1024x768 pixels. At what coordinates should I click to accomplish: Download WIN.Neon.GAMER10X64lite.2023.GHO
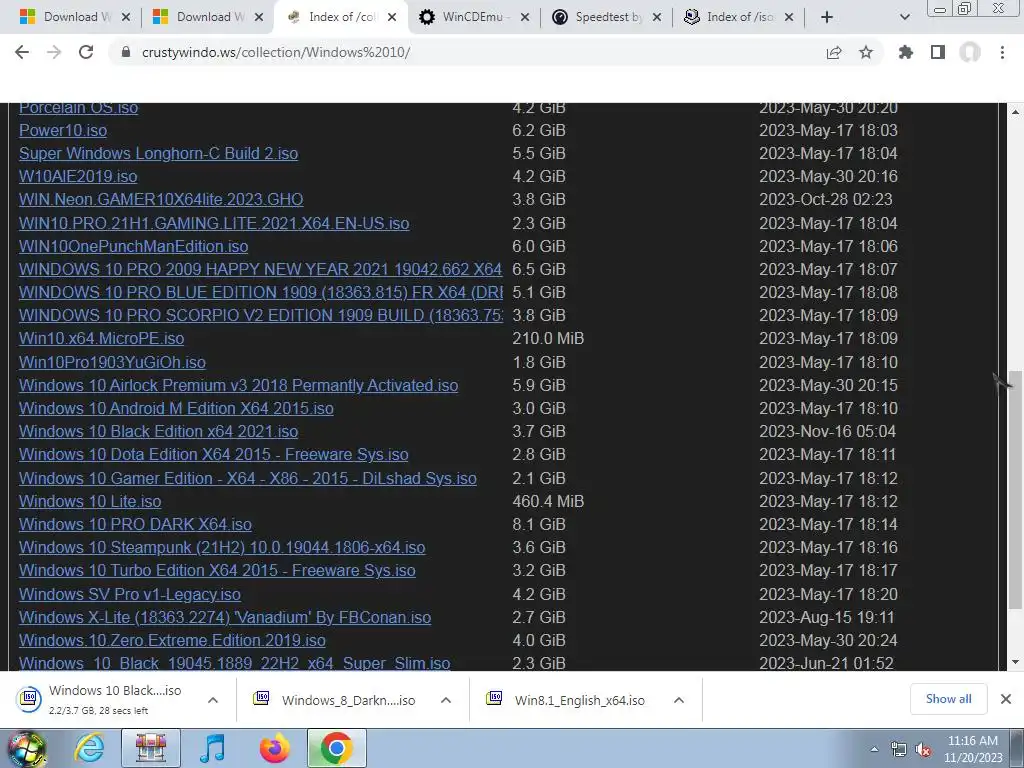(161, 199)
